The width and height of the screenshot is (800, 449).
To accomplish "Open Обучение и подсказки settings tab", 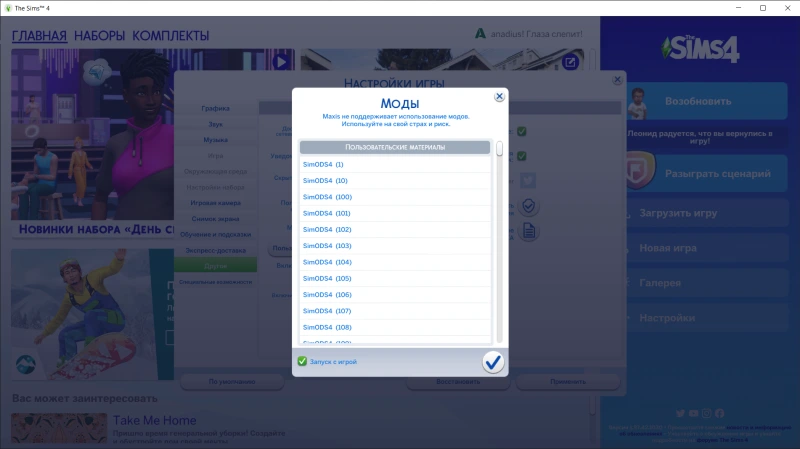I will (215, 235).
